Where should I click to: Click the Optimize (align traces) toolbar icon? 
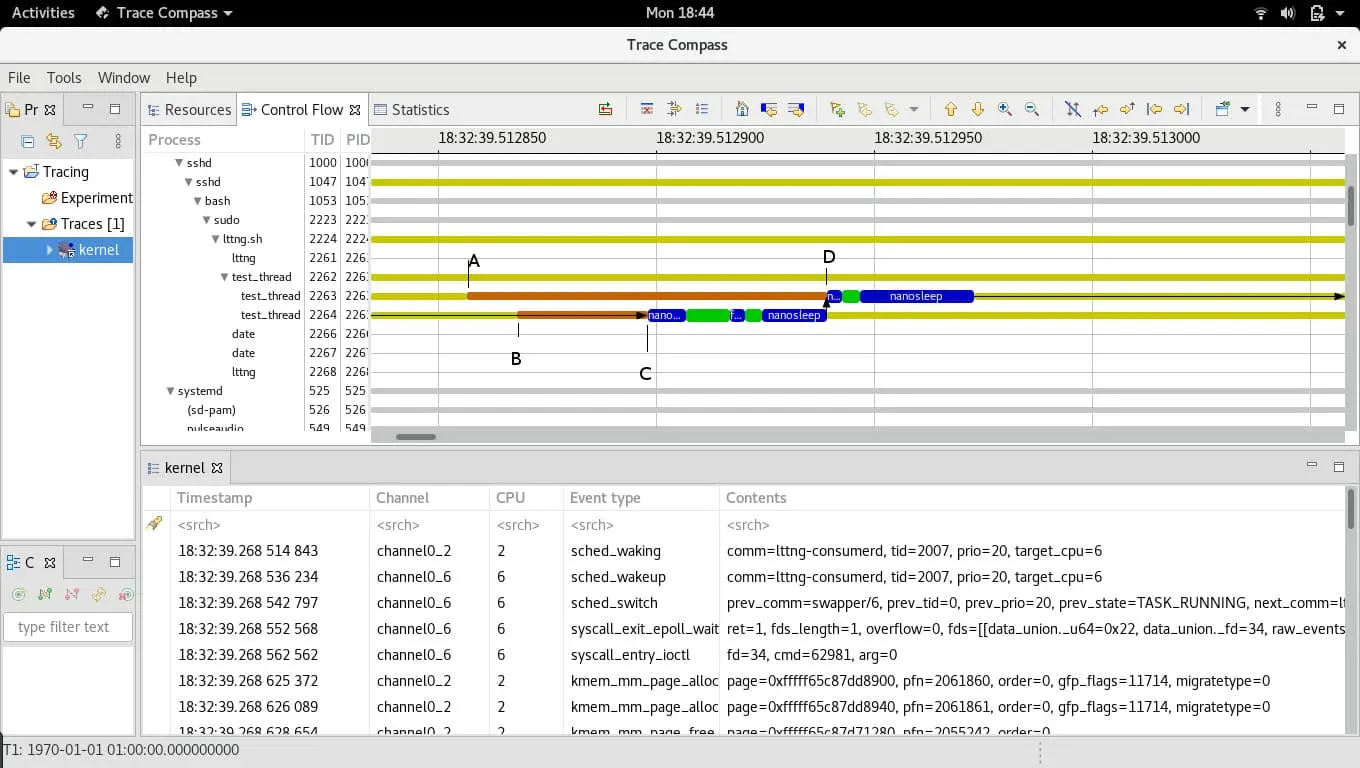tap(605, 109)
